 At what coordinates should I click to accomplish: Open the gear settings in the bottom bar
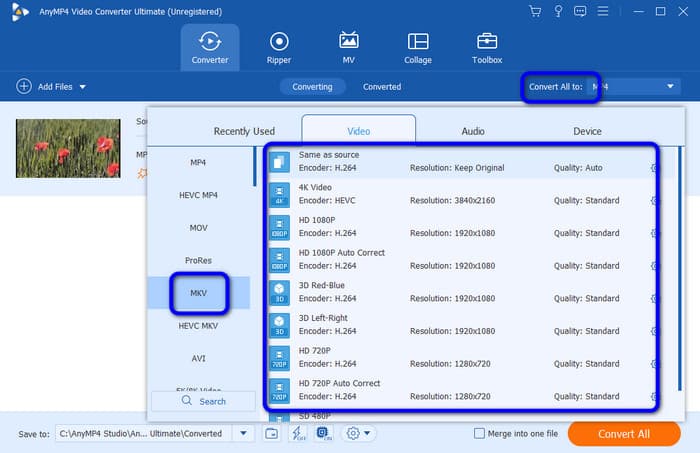353,433
